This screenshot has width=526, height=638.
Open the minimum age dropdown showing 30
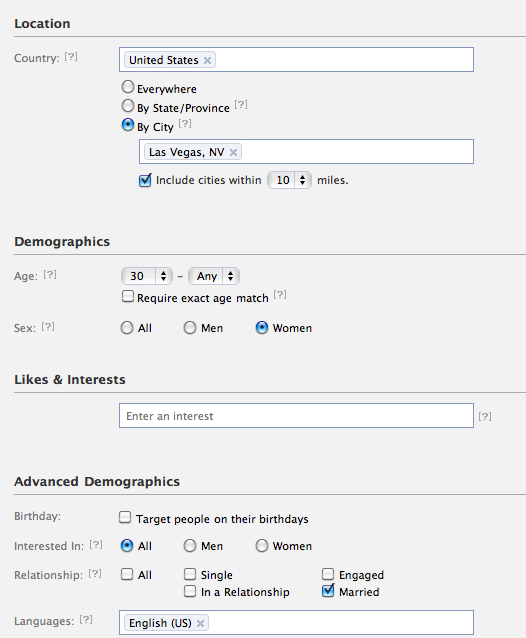tap(147, 276)
